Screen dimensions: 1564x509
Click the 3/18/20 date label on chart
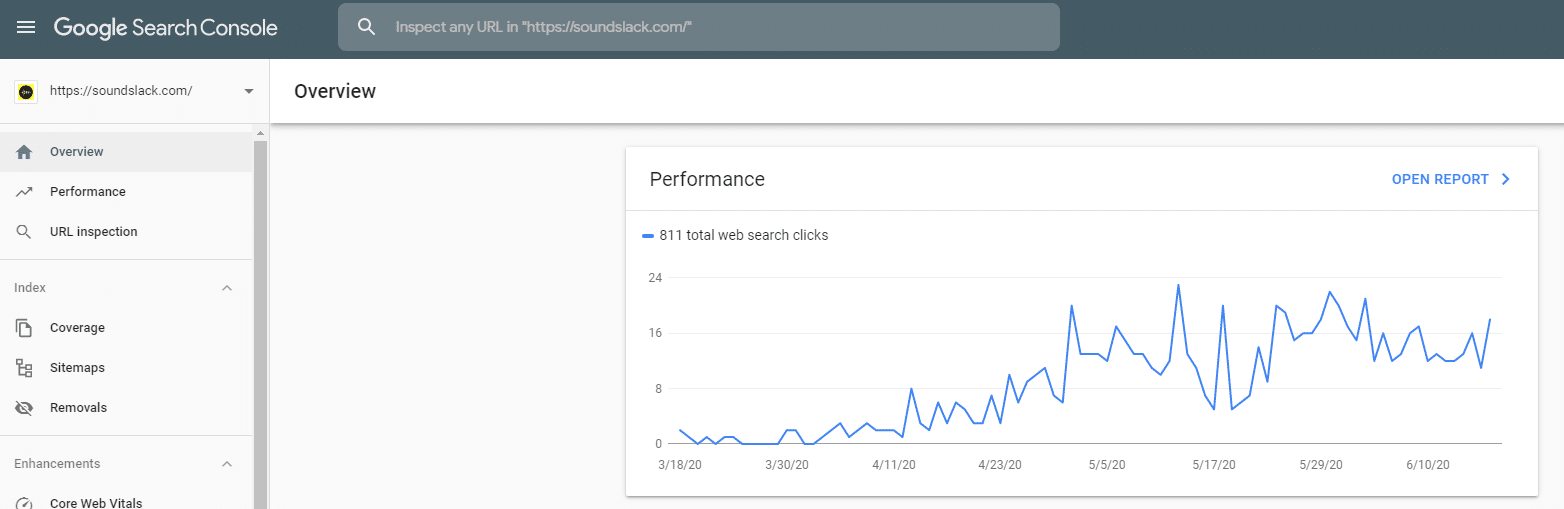pyautogui.click(x=679, y=465)
